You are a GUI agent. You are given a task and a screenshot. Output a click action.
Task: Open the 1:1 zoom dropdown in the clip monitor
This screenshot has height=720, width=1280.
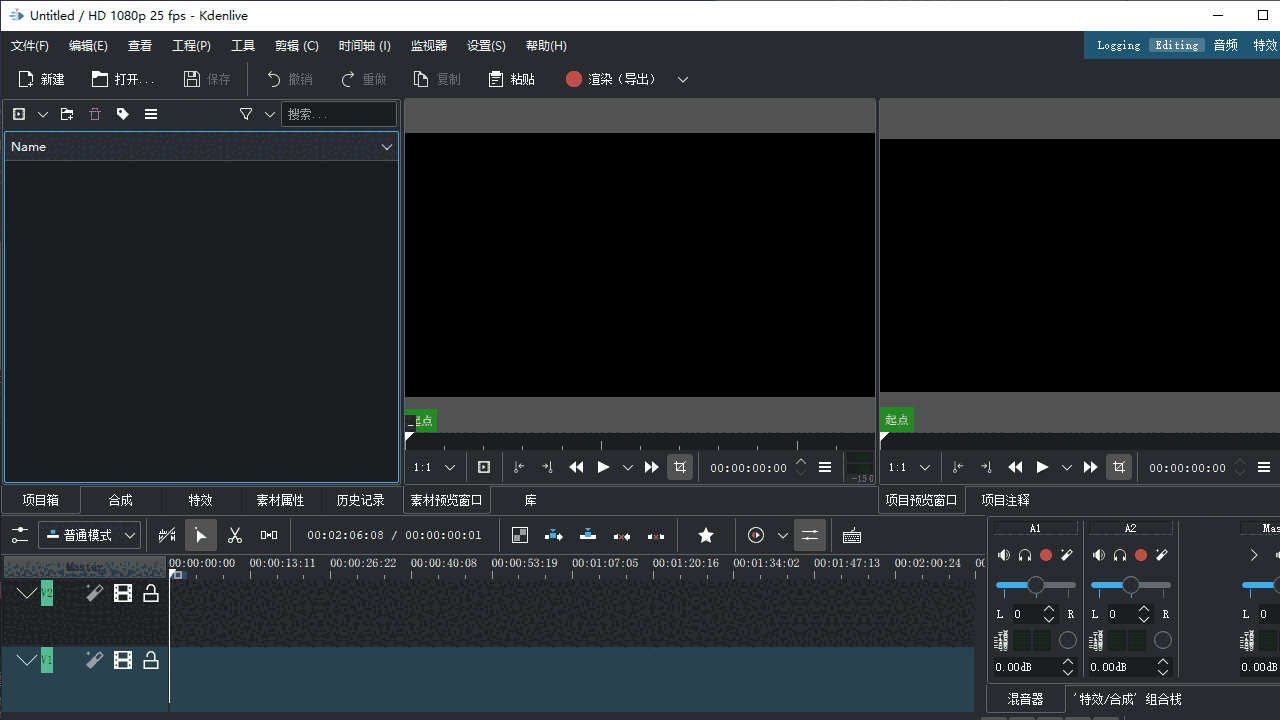pyautogui.click(x=430, y=467)
